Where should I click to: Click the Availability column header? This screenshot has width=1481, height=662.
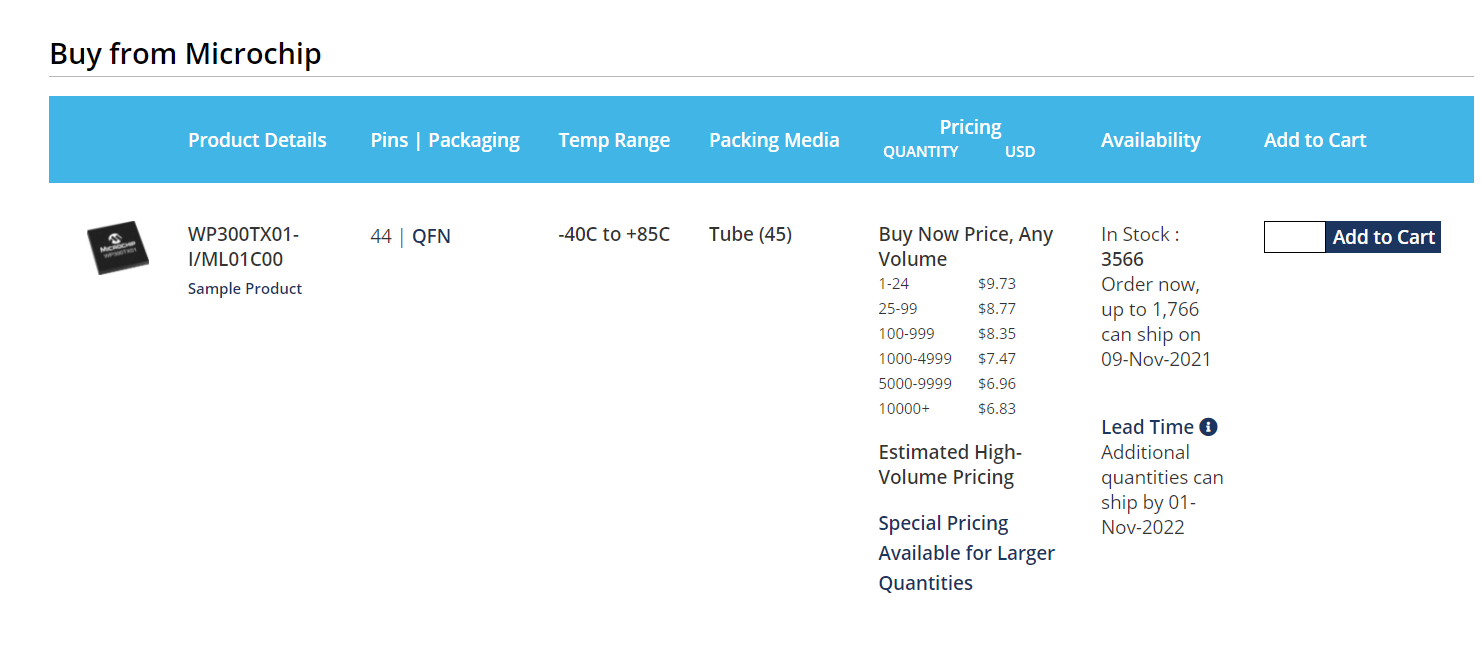1150,140
